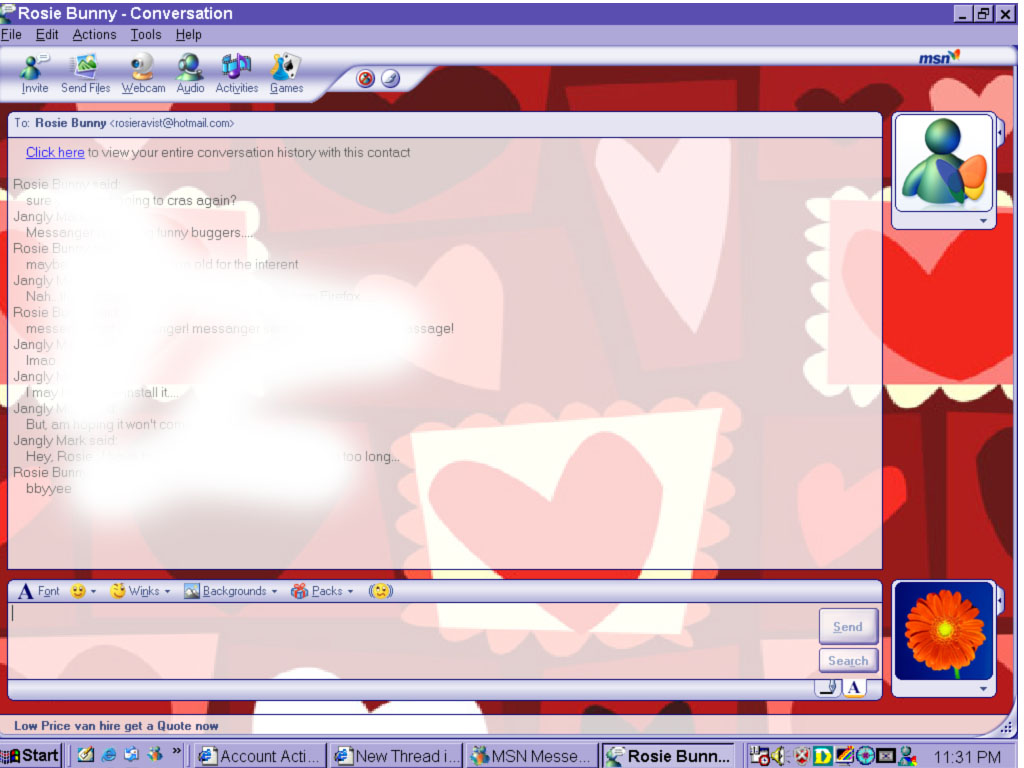Open the Send Files option

(x=86, y=74)
